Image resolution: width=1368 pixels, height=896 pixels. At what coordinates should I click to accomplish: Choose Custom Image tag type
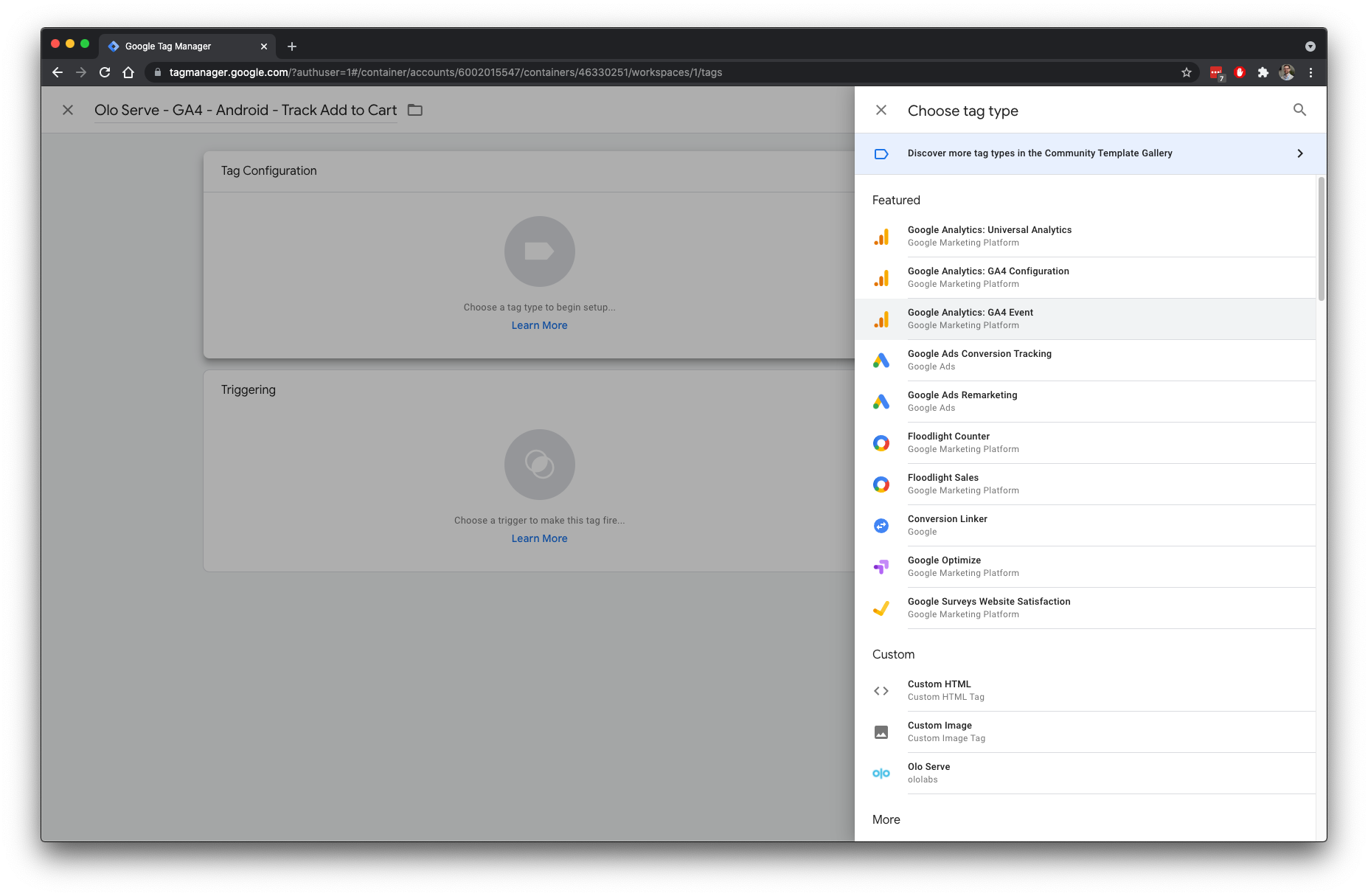(x=1086, y=732)
